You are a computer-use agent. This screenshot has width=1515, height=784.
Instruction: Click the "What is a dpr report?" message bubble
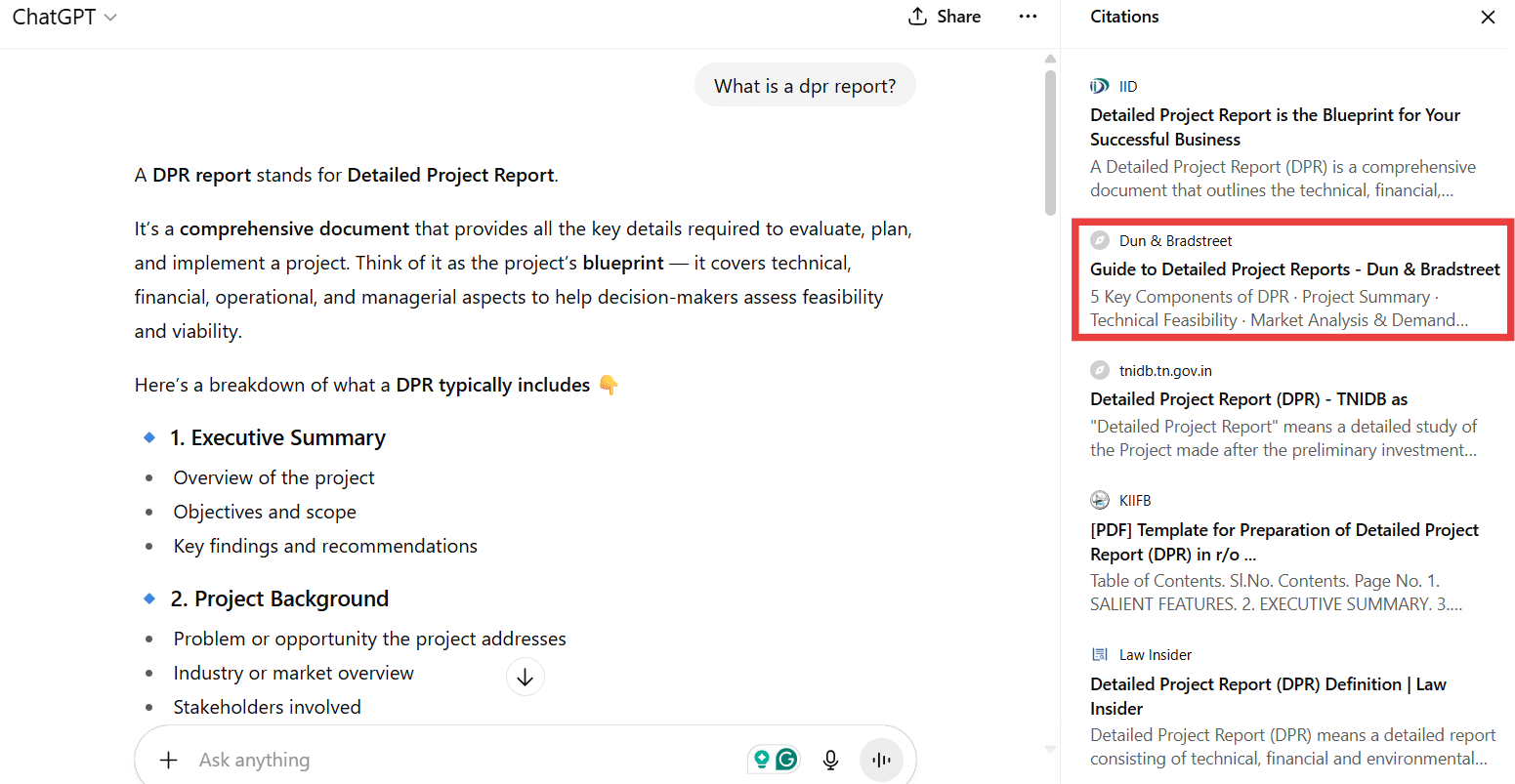[804, 86]
